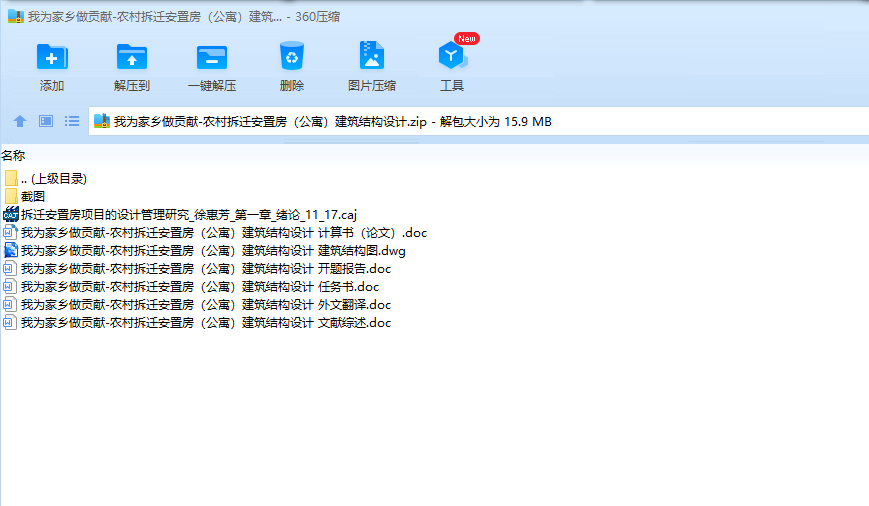
Task: Select the 计算书（论文）.doc file name
Action: pos(224,233)
